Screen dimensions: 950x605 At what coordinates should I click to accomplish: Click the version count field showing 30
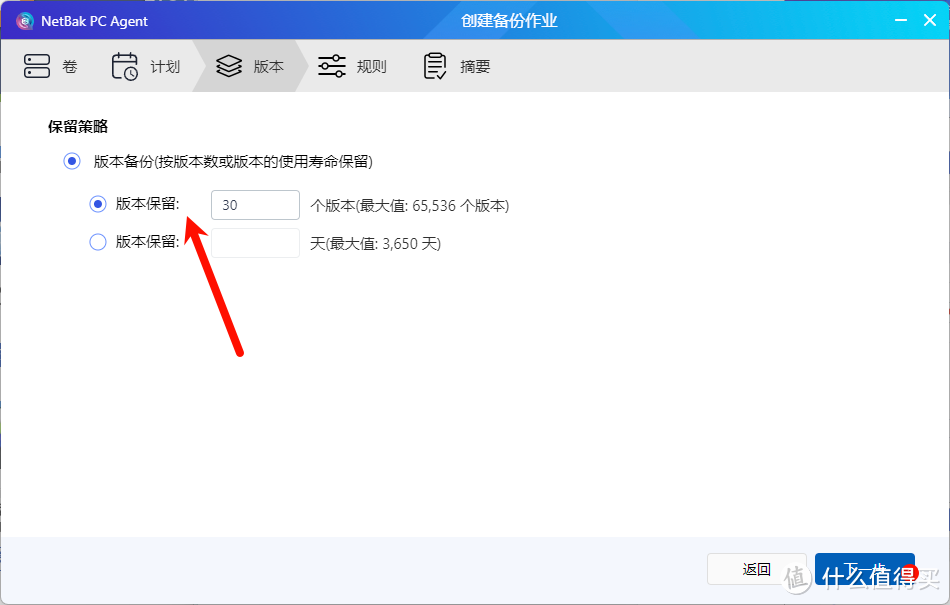tap(255, 204)
